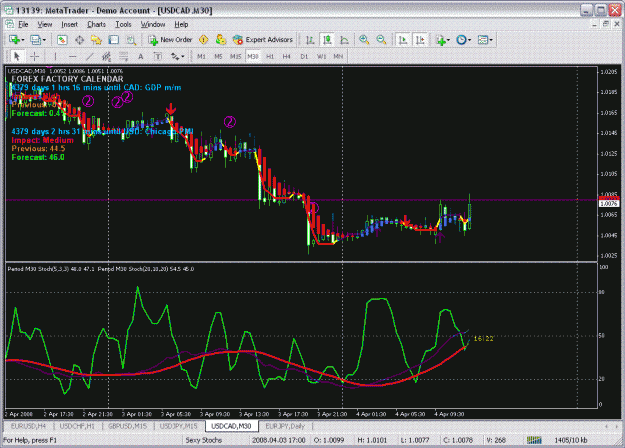Screen dimensions: 625x448
Task: Click the yellow and green people icon
Action: coord(220,40)
